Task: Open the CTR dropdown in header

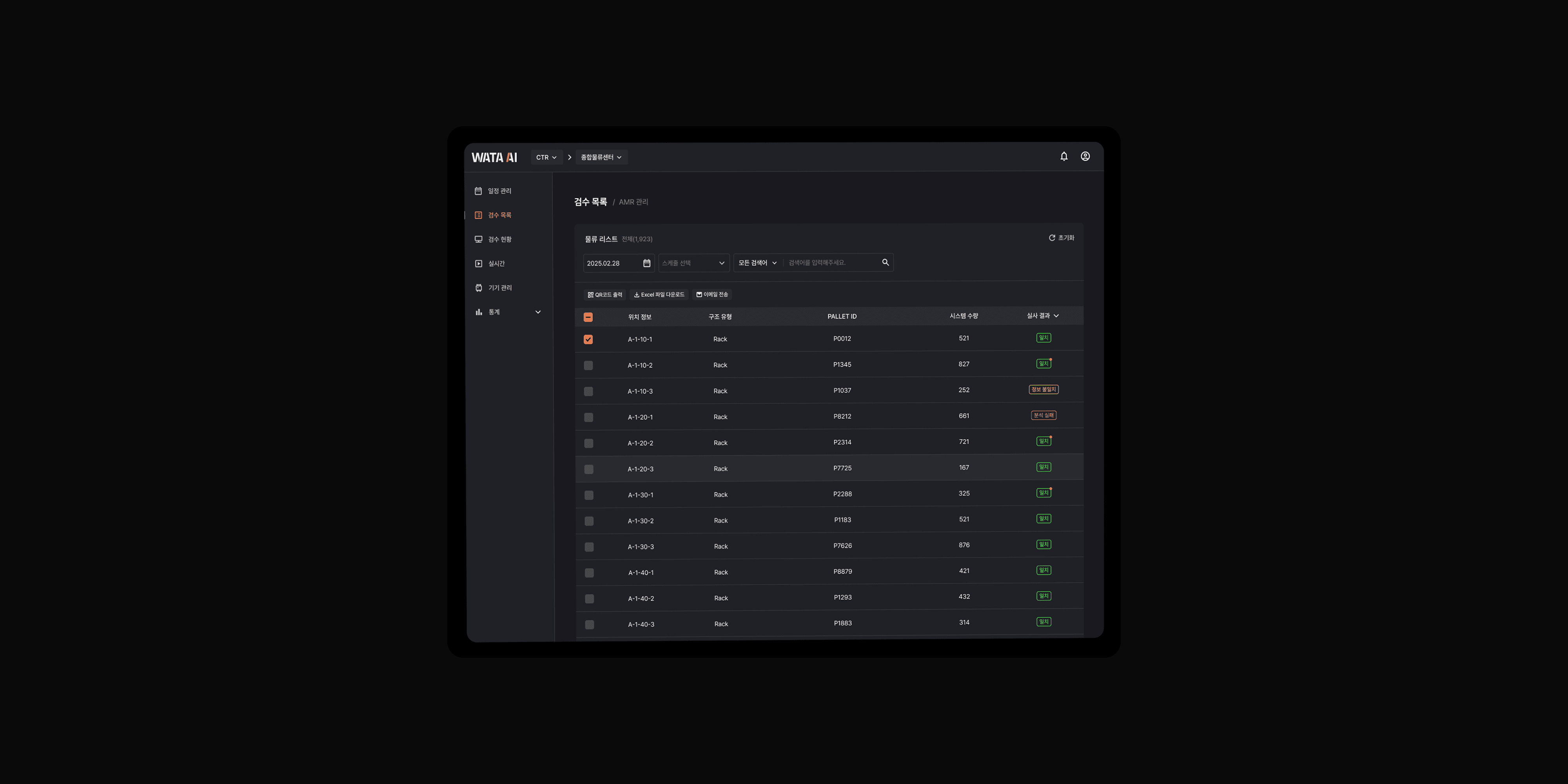Action: [545, 157]
